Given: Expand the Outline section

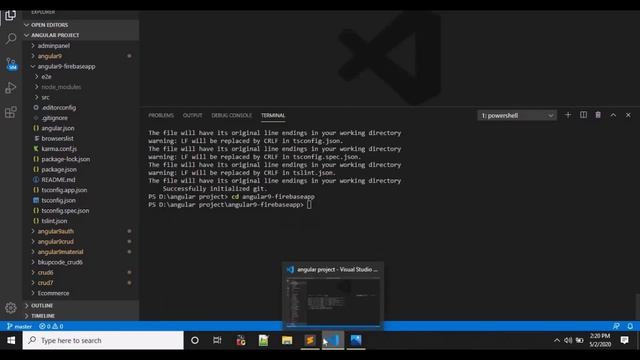Looking at the screenshot, I should point(81,305).
